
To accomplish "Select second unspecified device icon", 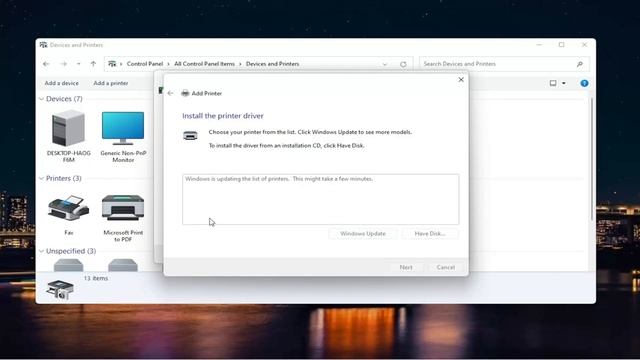I will (123, 265).
